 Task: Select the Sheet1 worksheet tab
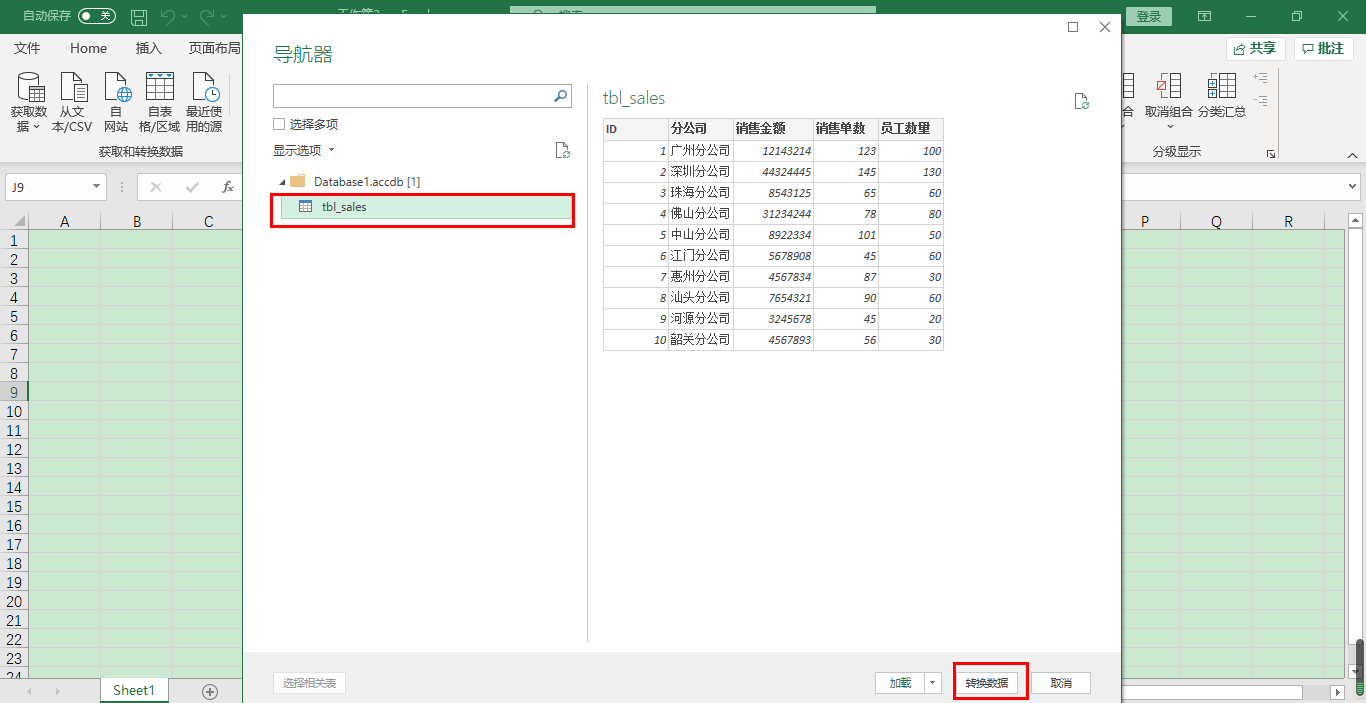[133, 690]
